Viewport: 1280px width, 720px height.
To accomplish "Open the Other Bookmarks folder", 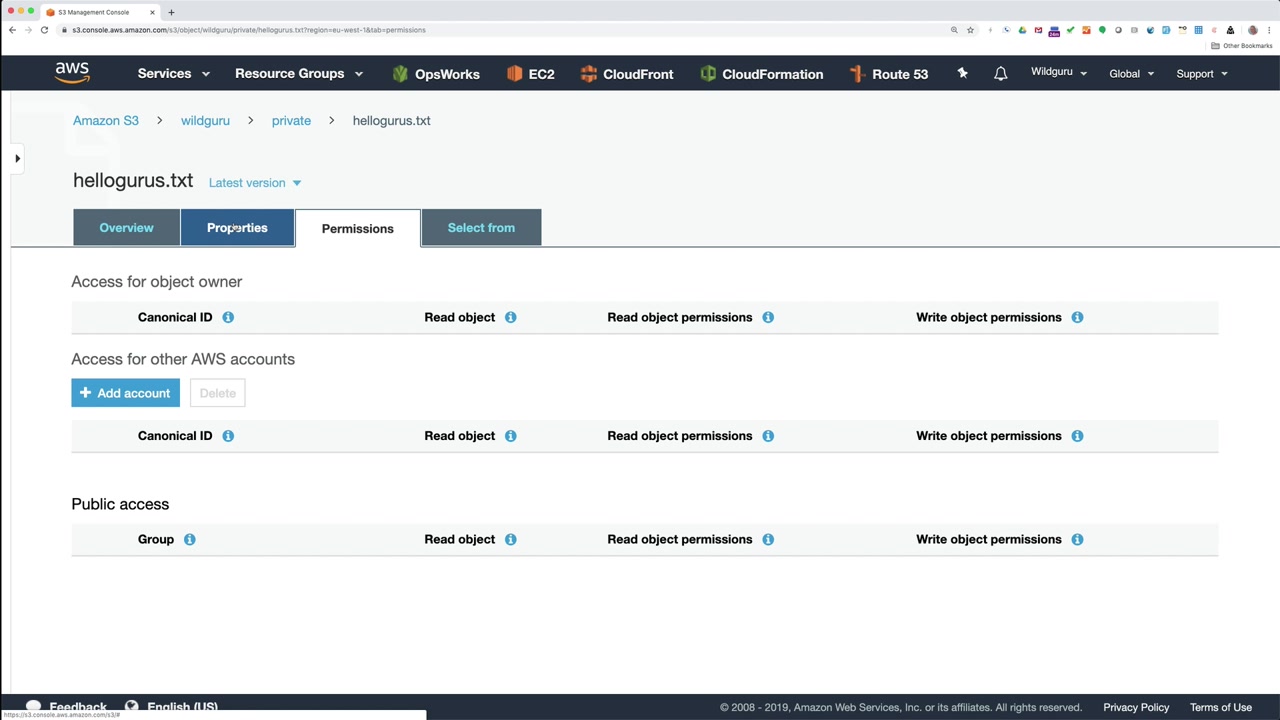I will click(x=1242, y=46).
